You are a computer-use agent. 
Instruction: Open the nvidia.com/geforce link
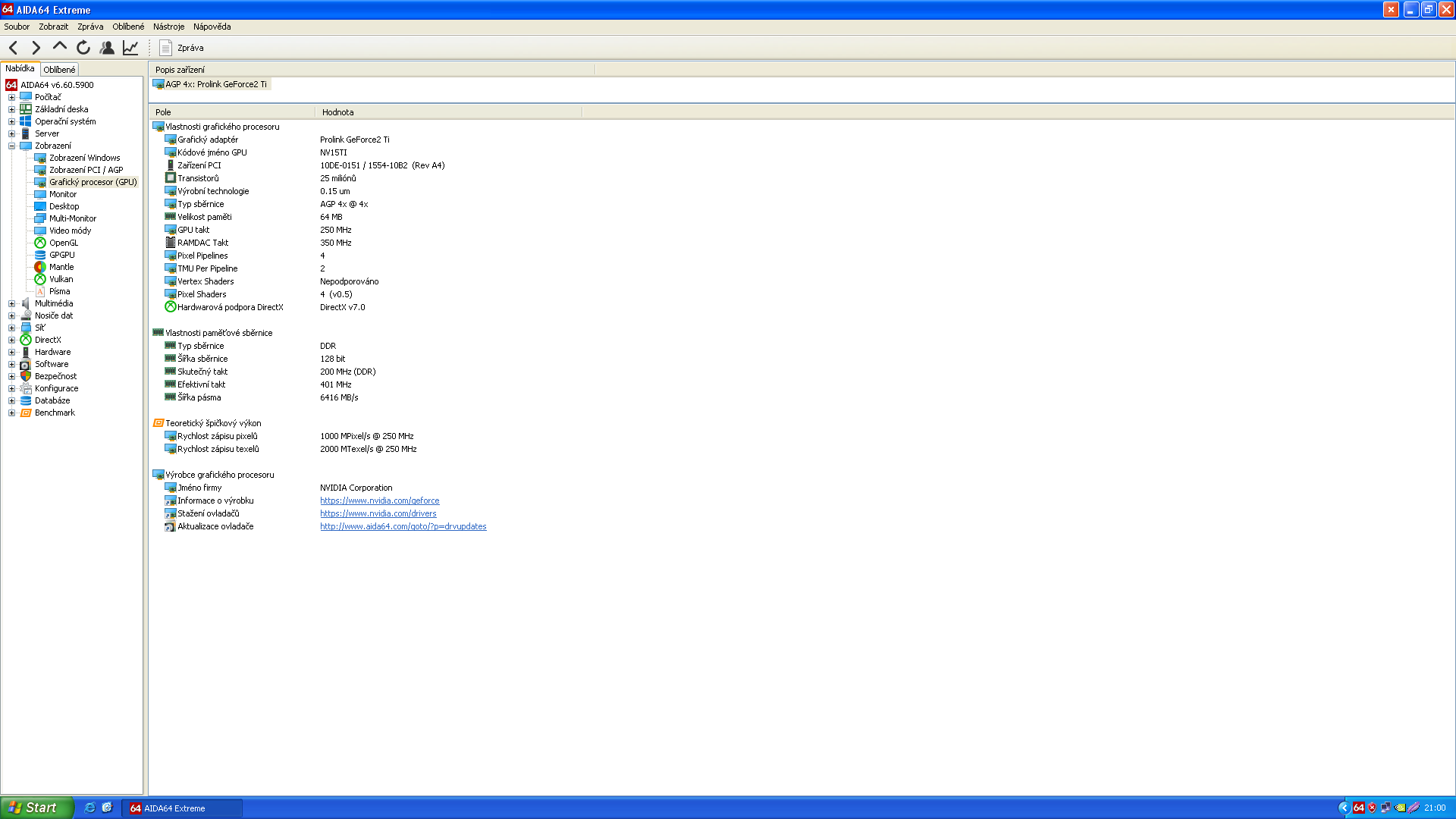[x=379, y=500]
